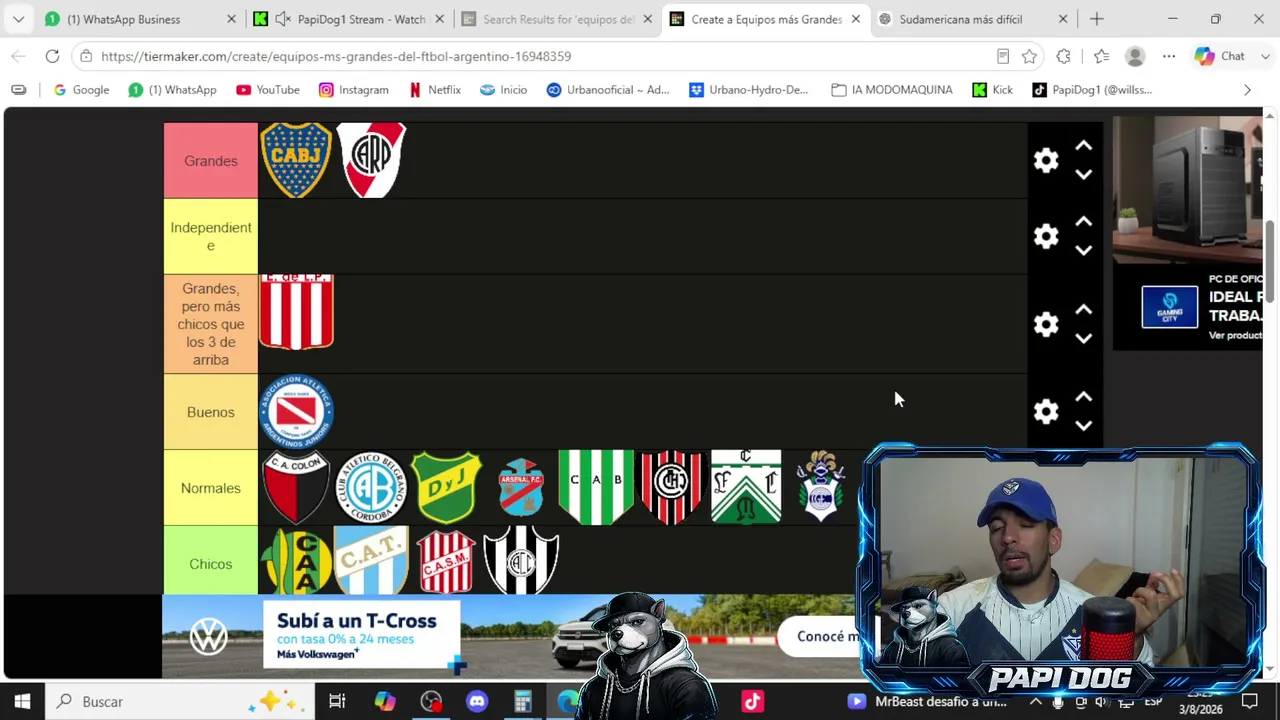Open a new browser tab
This screenshot has width=1280, height=720.
point(1097,19)
